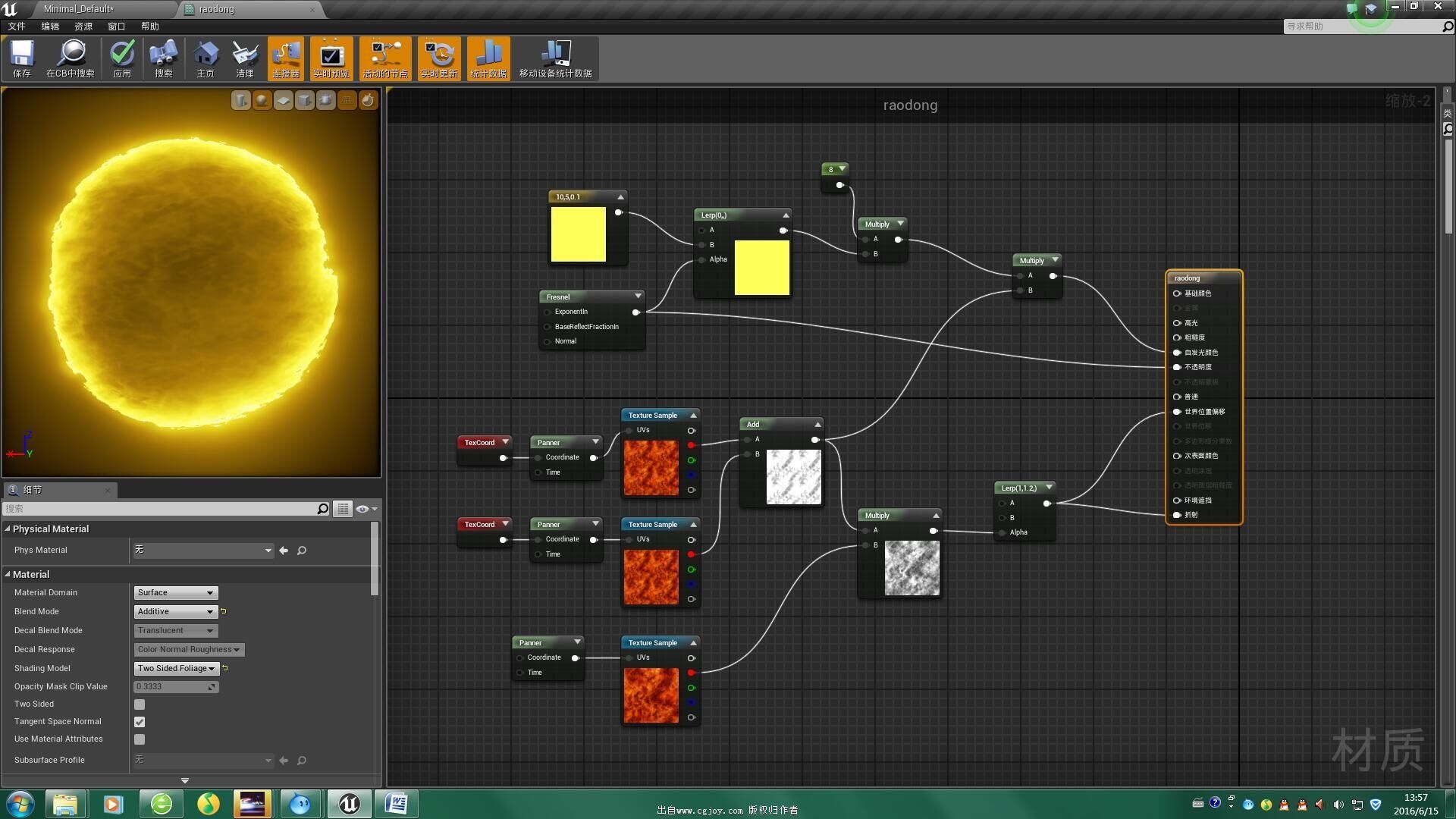Click the 自发光颜色 (Emissive Color) input pin
The height and width of the screenshot is (819, 1456).
click(1177, 353)
